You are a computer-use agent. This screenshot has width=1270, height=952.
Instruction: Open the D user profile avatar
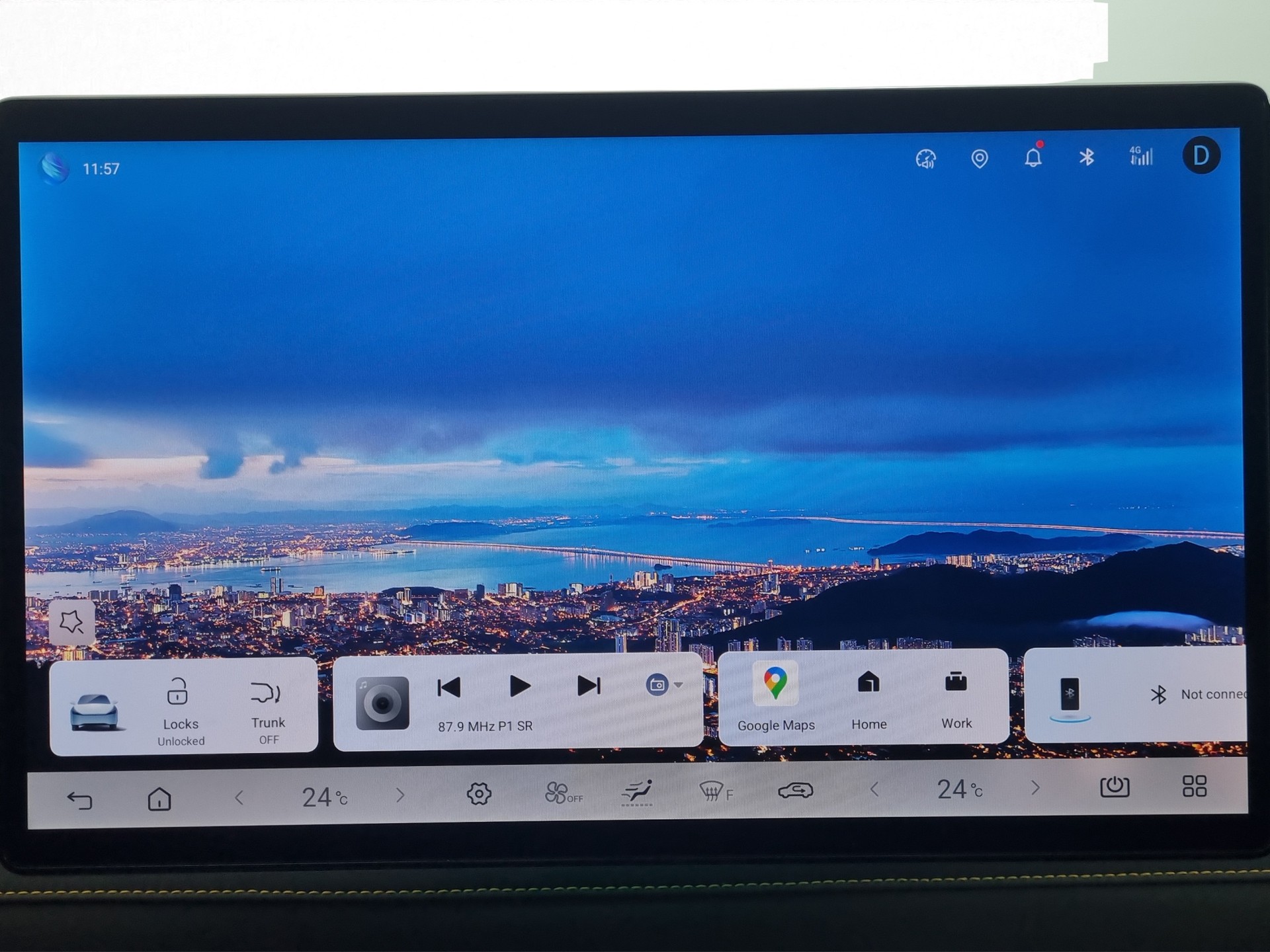(1201, 156)
